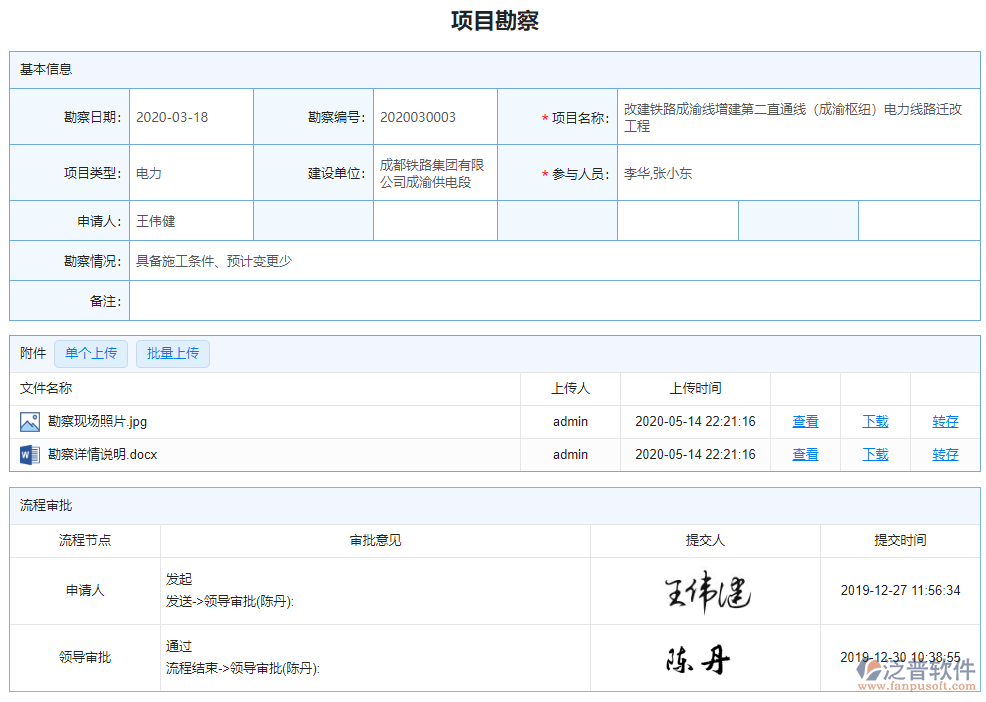The width and height of the screenshot is (986, 702).
Task: Click 下载 to download 勘察详情说明.docx
Action: pos(874,454)
